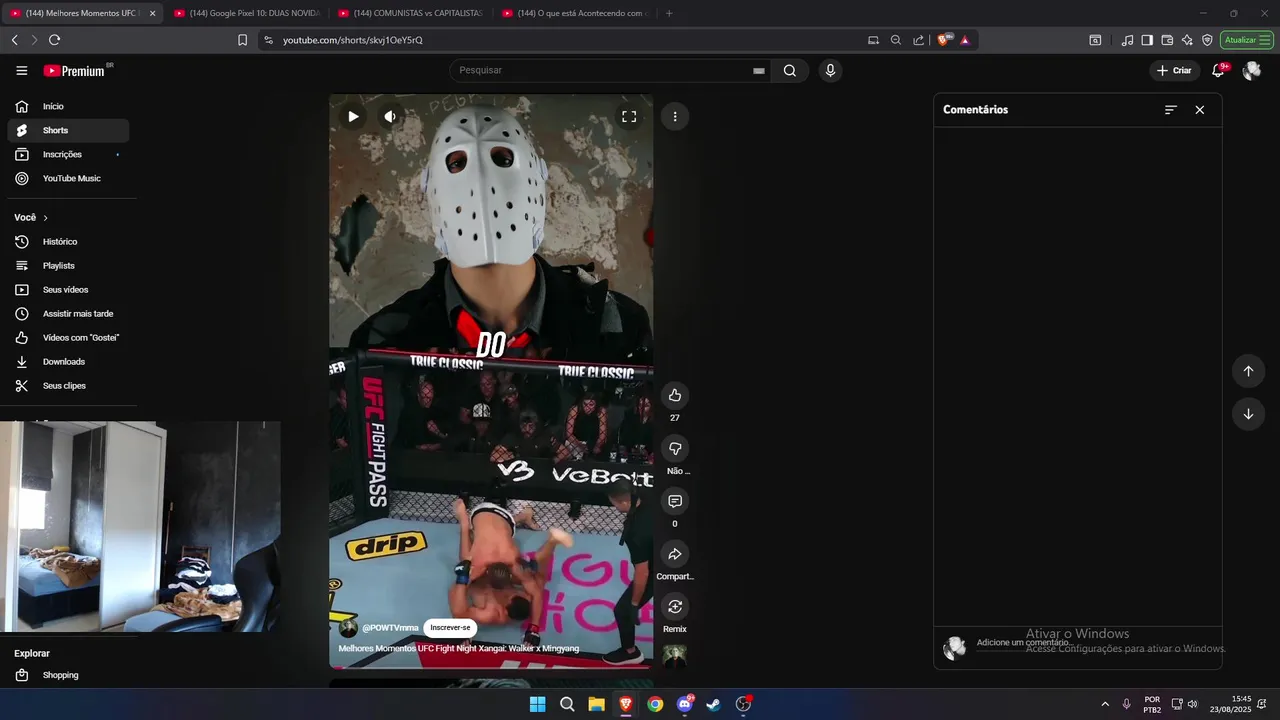Click the add a comment field

pos(1095,643)
